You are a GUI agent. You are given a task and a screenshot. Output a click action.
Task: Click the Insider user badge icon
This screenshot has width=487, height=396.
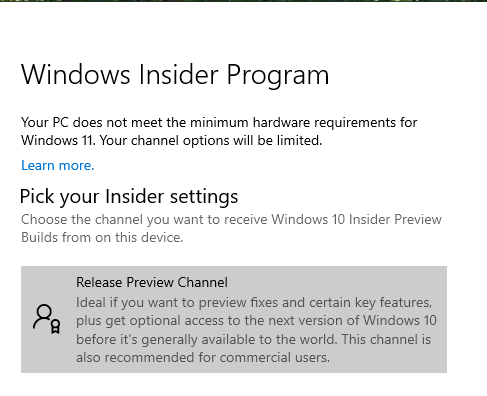[x=46, y=319]
